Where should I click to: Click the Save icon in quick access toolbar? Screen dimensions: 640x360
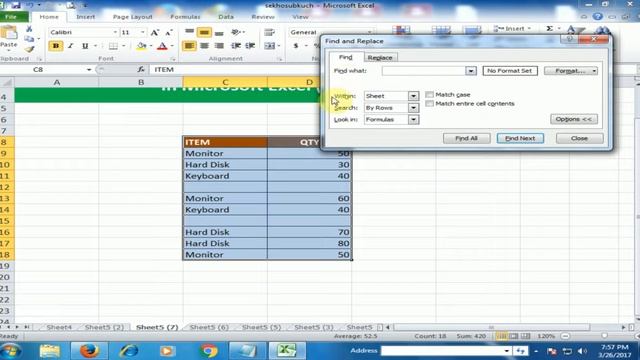click(x=16, y=5)
